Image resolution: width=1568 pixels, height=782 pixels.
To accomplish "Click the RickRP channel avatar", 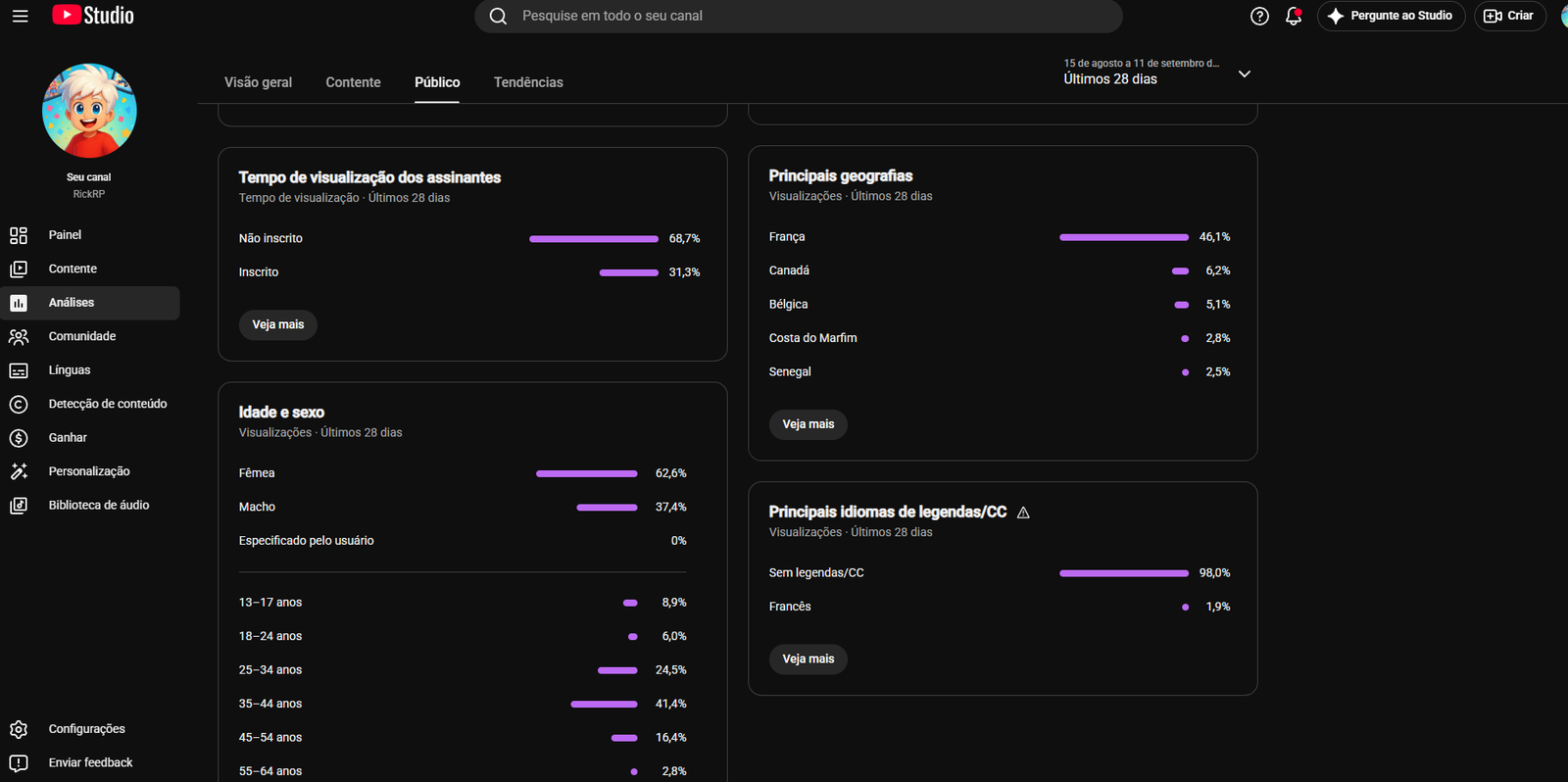I will 89,111.
